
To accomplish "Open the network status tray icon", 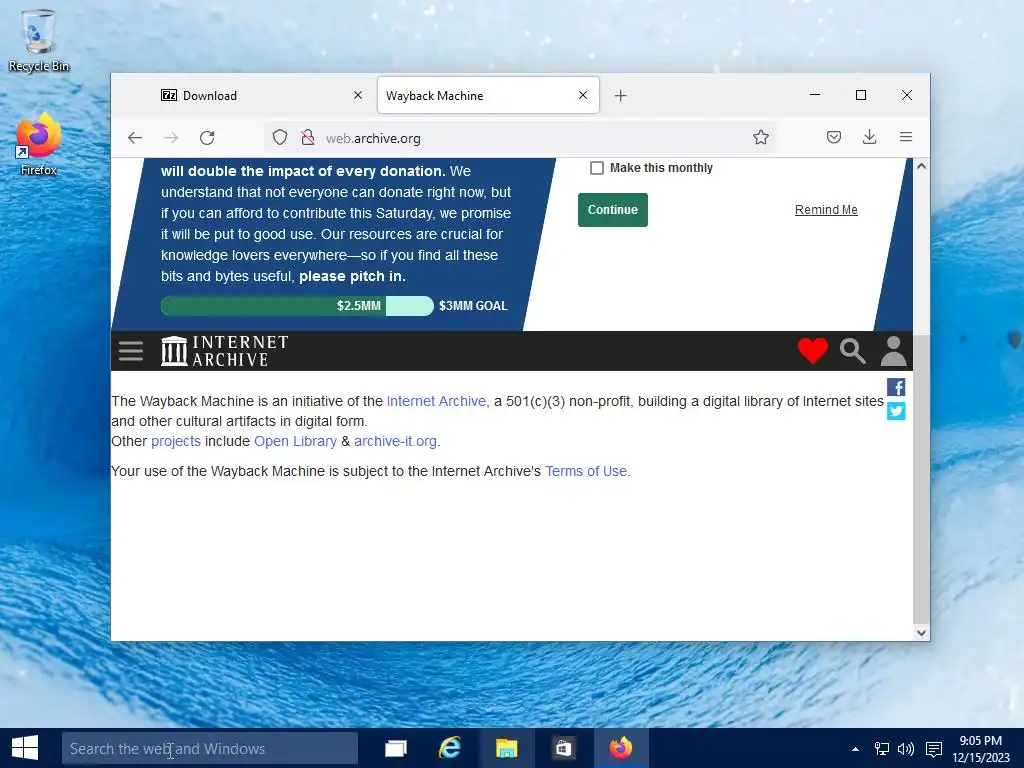I will coord(882,749).
